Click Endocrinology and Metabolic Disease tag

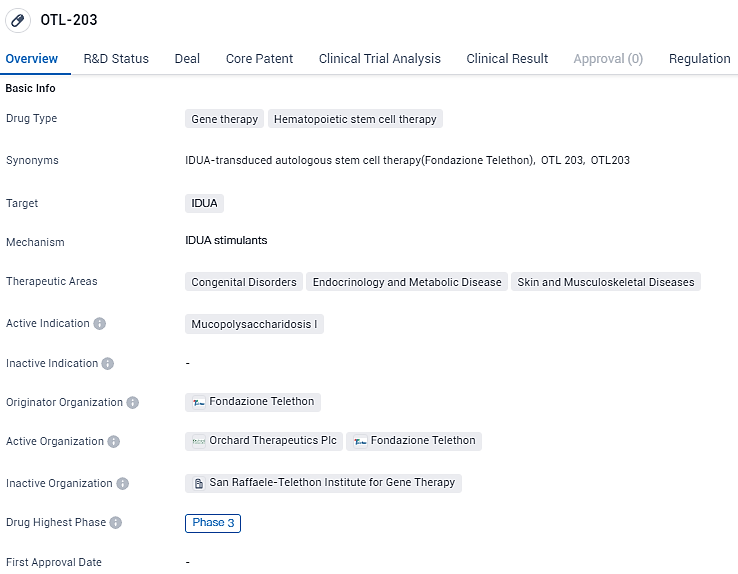pyautogui.click(x=407, y=282)
